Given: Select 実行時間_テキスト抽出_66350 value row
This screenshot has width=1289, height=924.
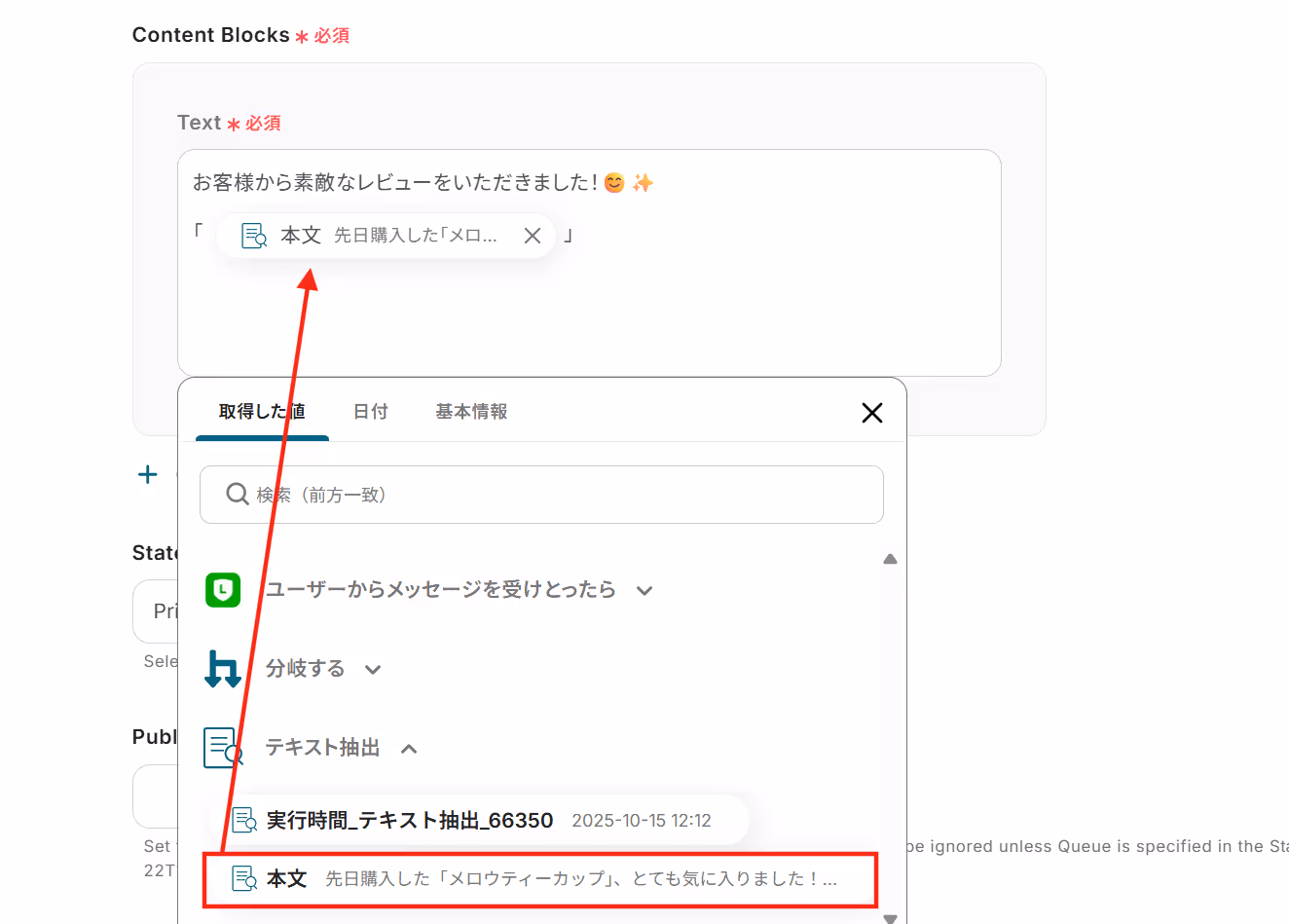Looking at the screenshot, I should pos(479,820).
